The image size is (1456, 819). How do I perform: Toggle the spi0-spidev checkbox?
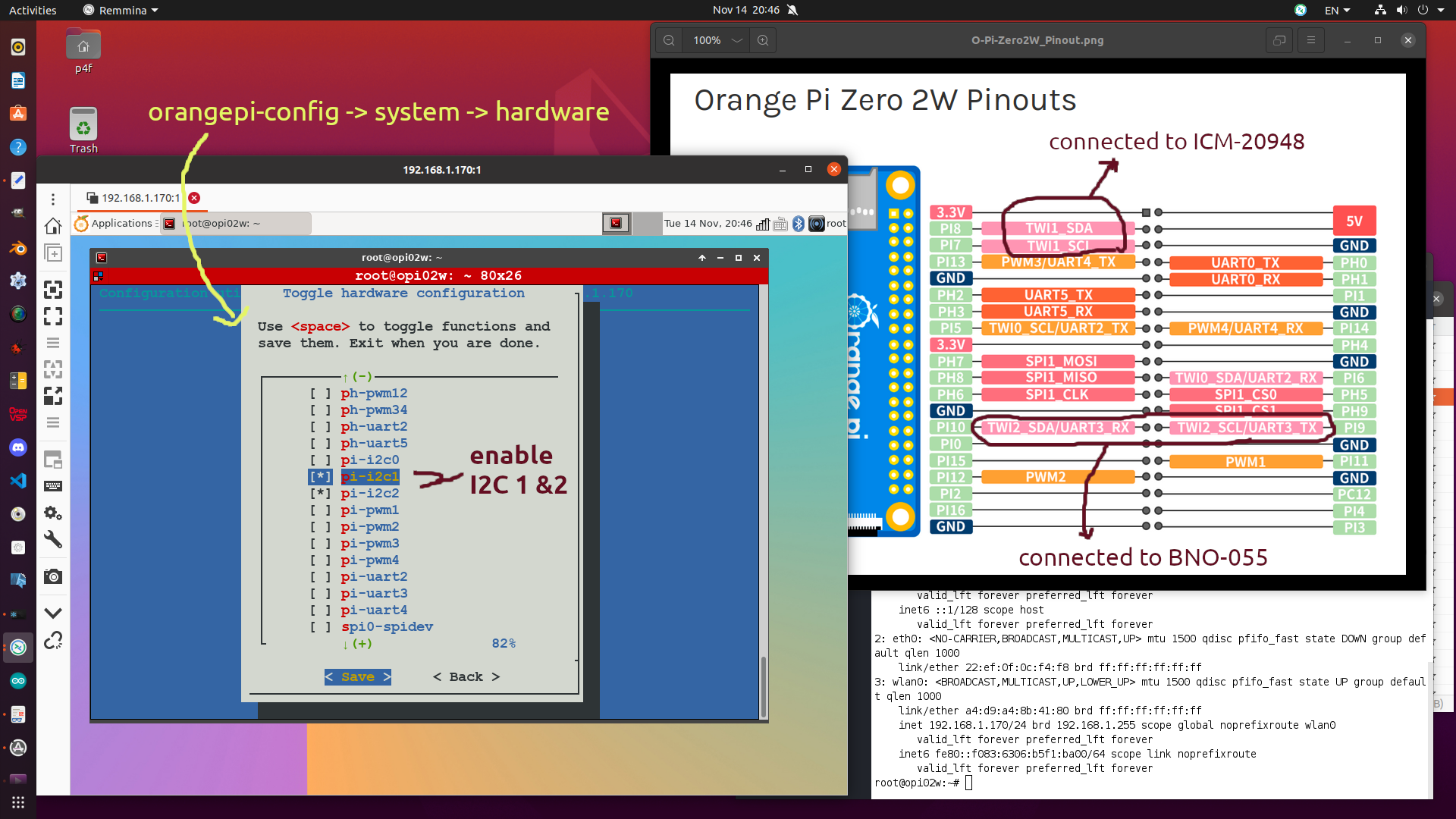(x=320, y=627)
